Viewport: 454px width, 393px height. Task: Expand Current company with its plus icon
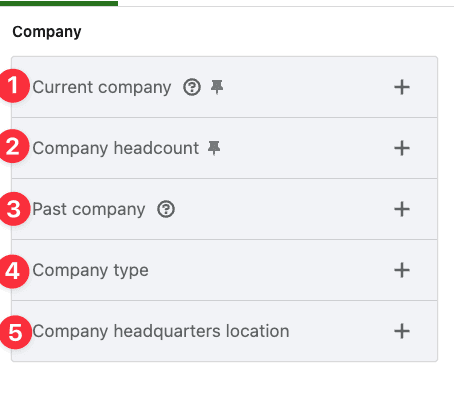402,87
